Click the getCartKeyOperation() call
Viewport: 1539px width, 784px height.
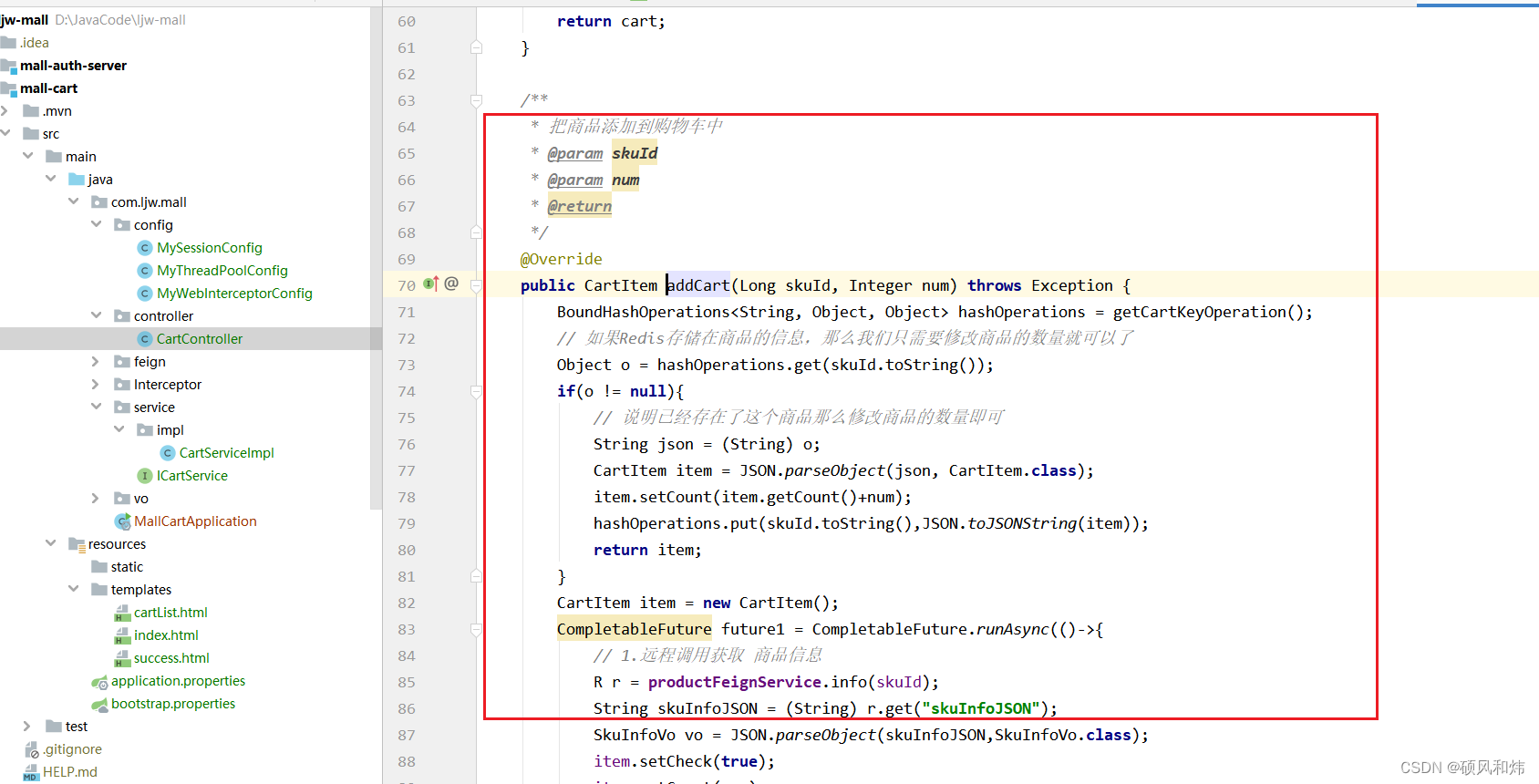coord(1208,312)
